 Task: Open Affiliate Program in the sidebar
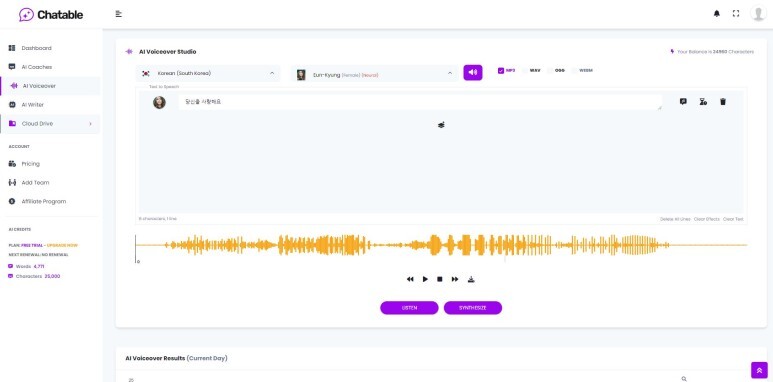click(x=43, y=201)
